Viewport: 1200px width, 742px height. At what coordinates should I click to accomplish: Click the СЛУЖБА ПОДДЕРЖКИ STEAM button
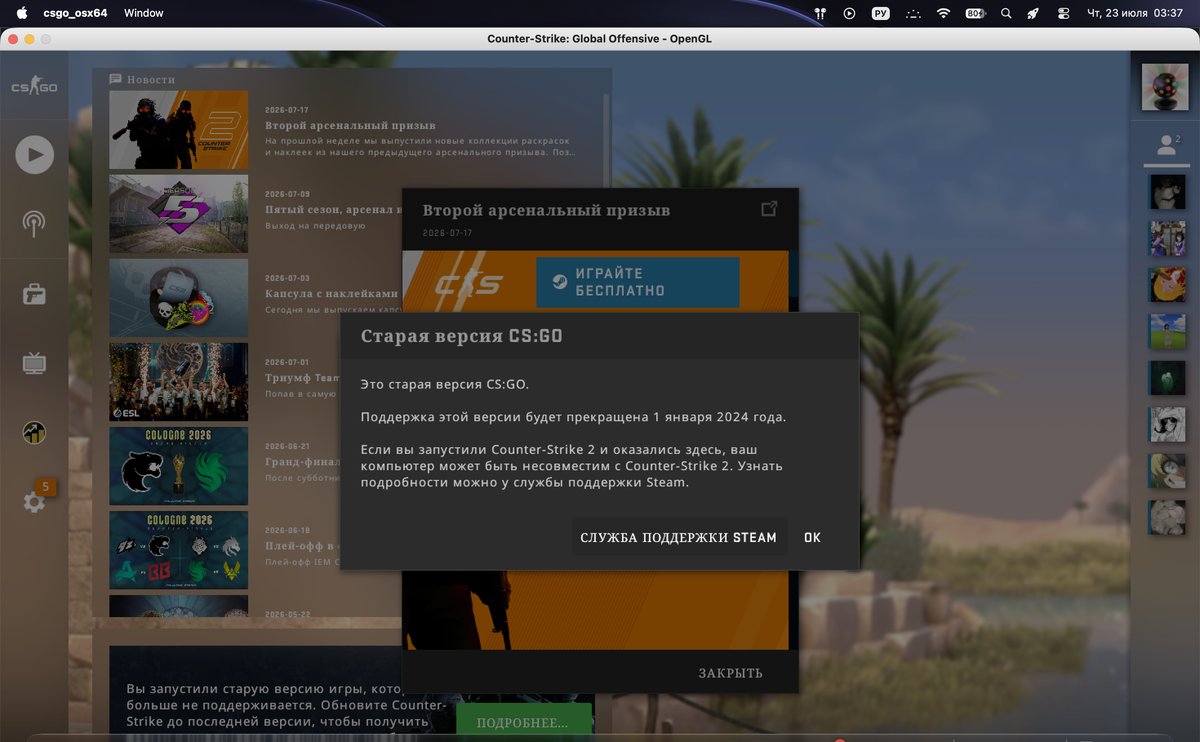click(679, 537)
